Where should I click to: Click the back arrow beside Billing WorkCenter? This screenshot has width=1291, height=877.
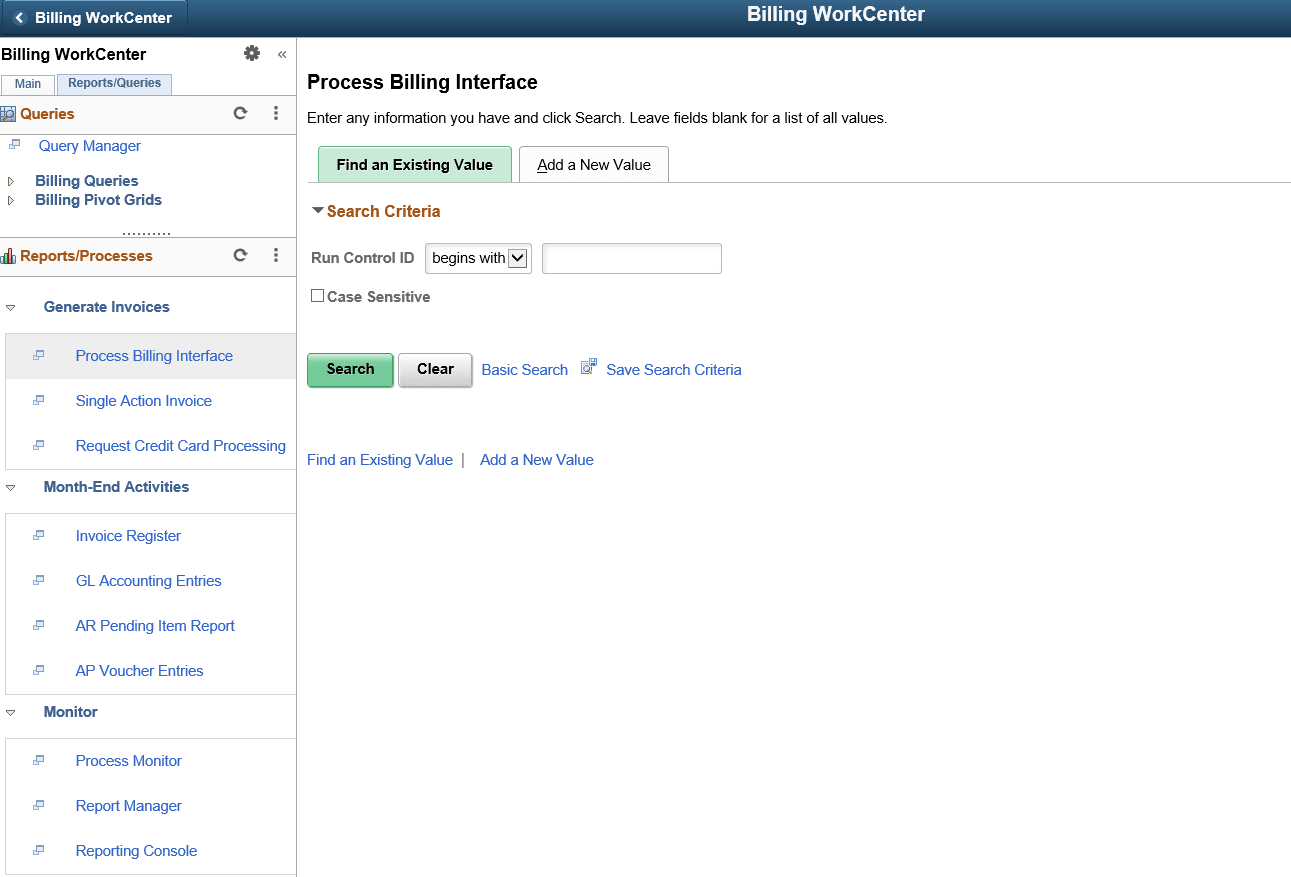(x=18, y=17)
